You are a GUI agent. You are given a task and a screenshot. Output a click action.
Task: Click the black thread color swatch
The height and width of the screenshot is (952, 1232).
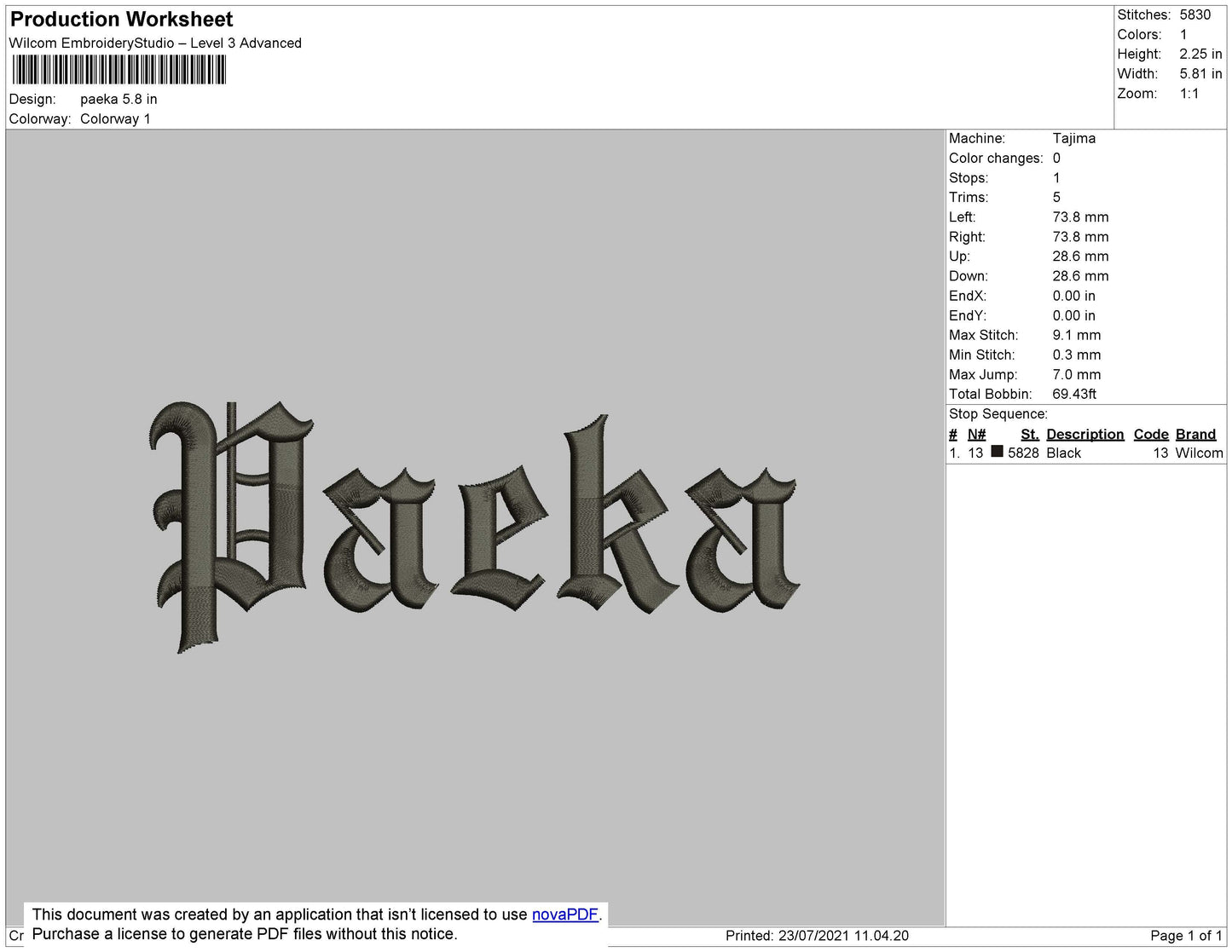[x=997, y=452]
